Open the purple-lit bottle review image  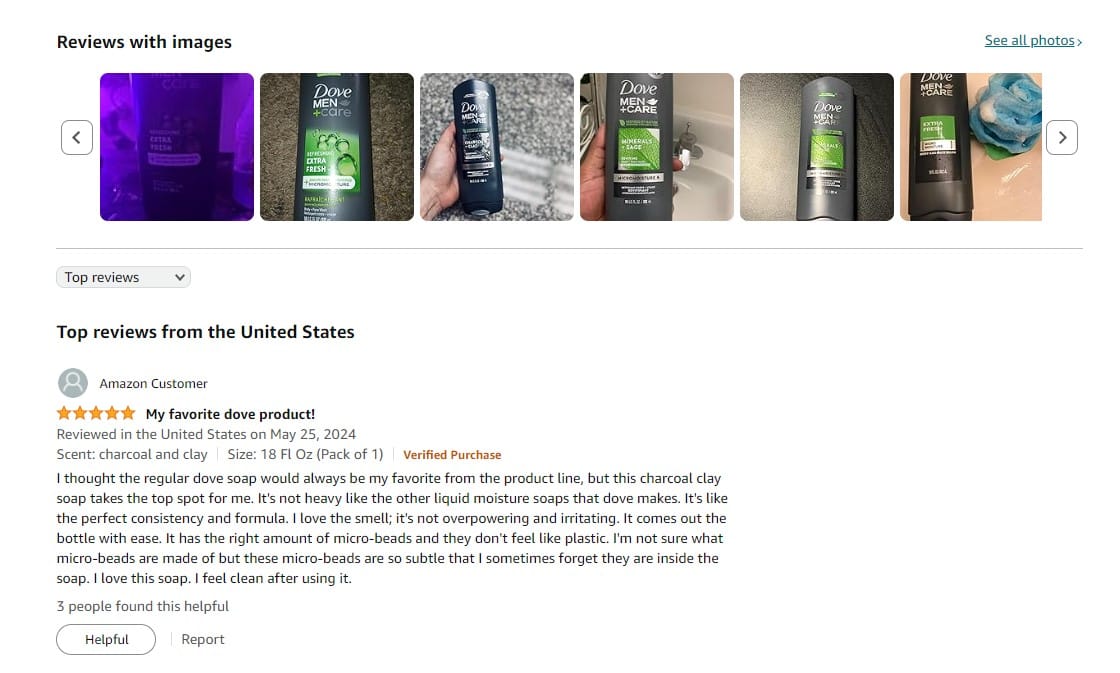177,146
